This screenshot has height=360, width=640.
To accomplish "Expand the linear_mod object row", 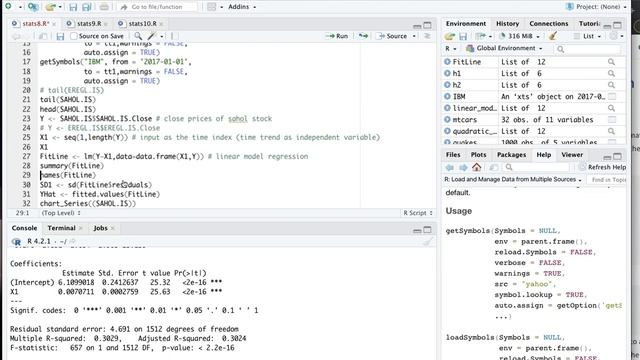I will pyautogui.click(x=447, y=108).
